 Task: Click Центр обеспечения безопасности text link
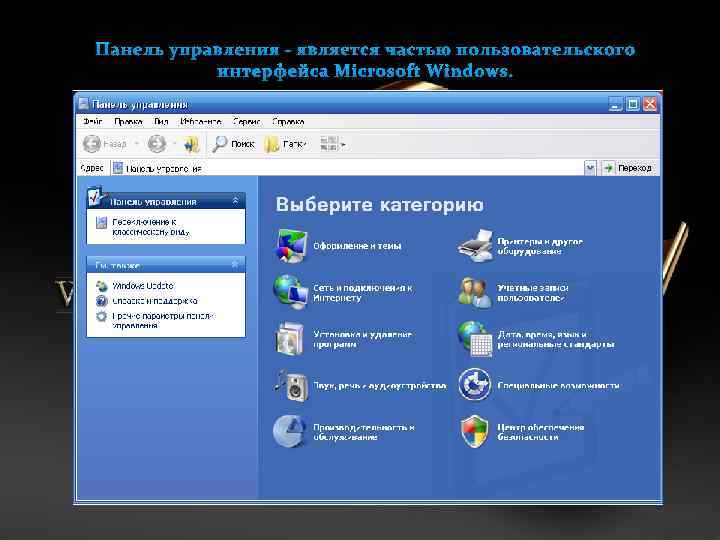pyautogui.click(x=540, y=432)
